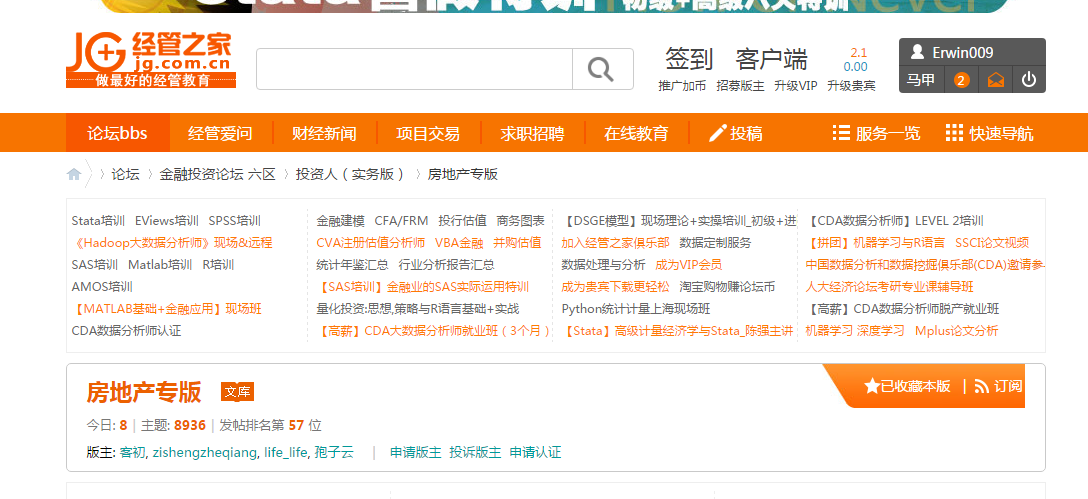Open Python统计计量上海现场班 link
1088x499 pixels.
[636, 309]
